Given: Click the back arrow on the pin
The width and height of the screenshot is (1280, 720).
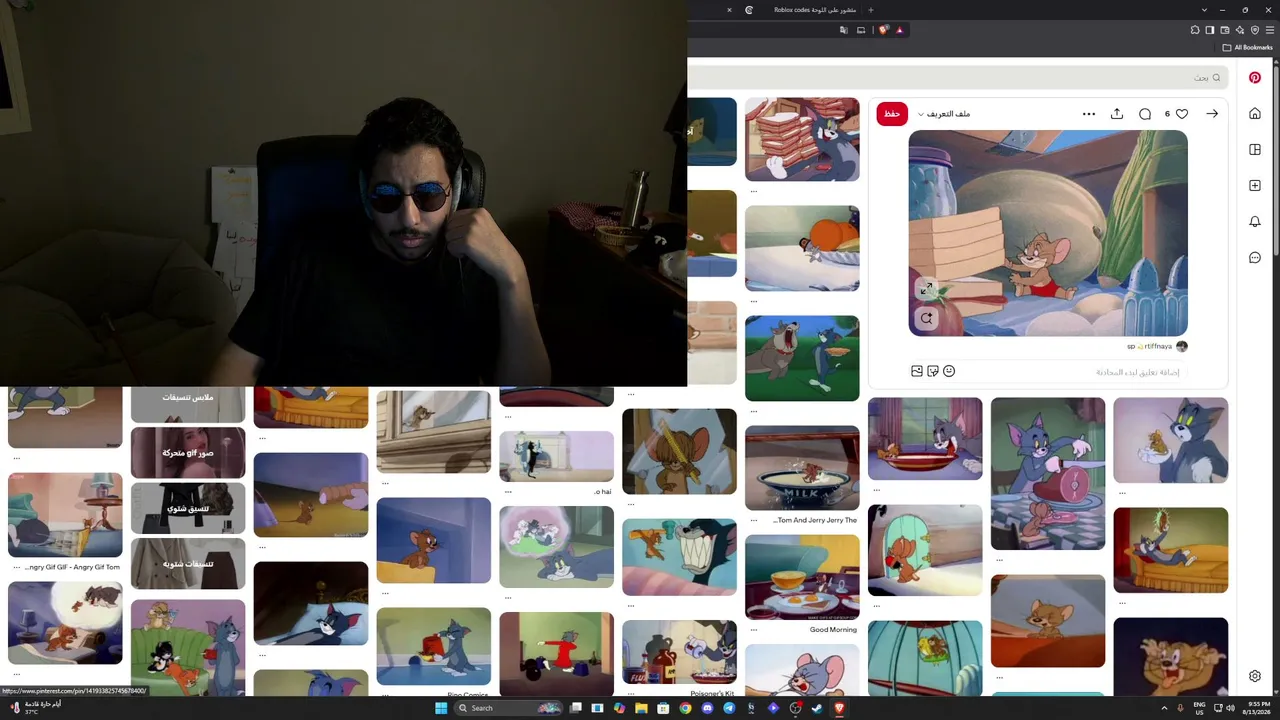Looking at the screenshot, I should [x=1212, y=114].
